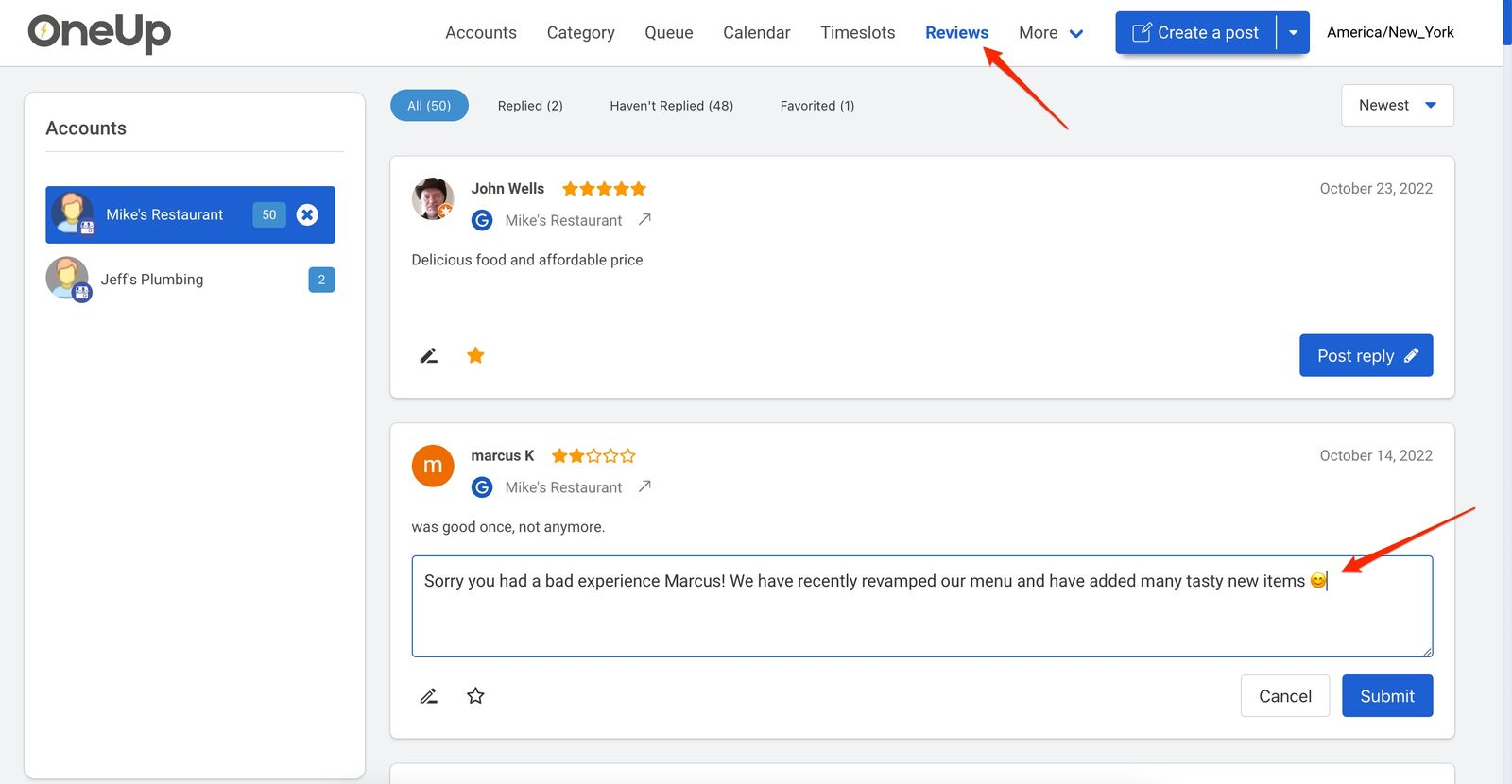Viewport: 1512px width, 784px height.
Task: Open the Calendar menu item
Action: click(x=756, y=33)
